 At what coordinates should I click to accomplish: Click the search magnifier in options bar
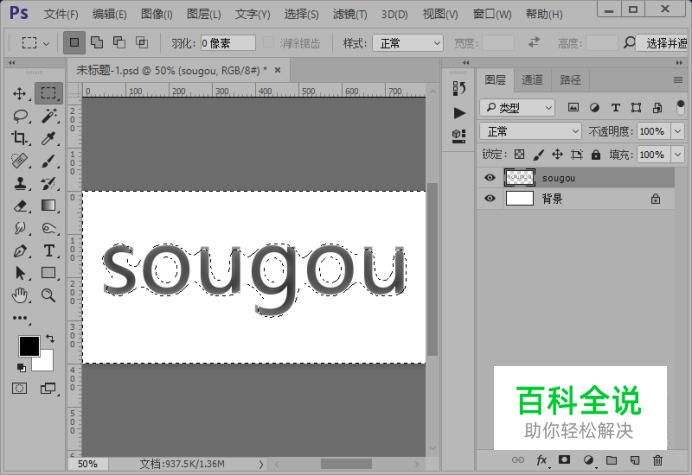pyautogui.click(x=629, y=43)
